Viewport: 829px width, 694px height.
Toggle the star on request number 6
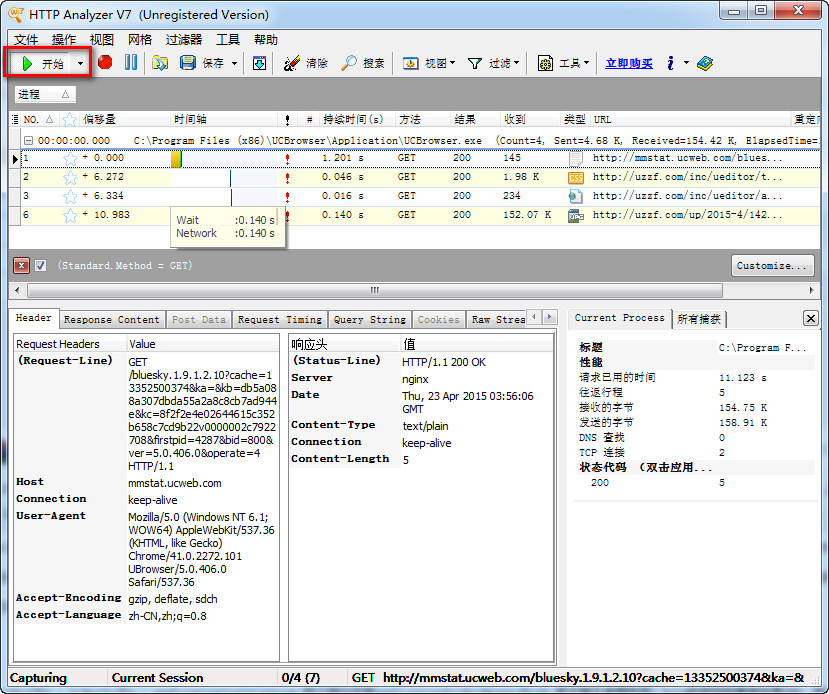70,215
